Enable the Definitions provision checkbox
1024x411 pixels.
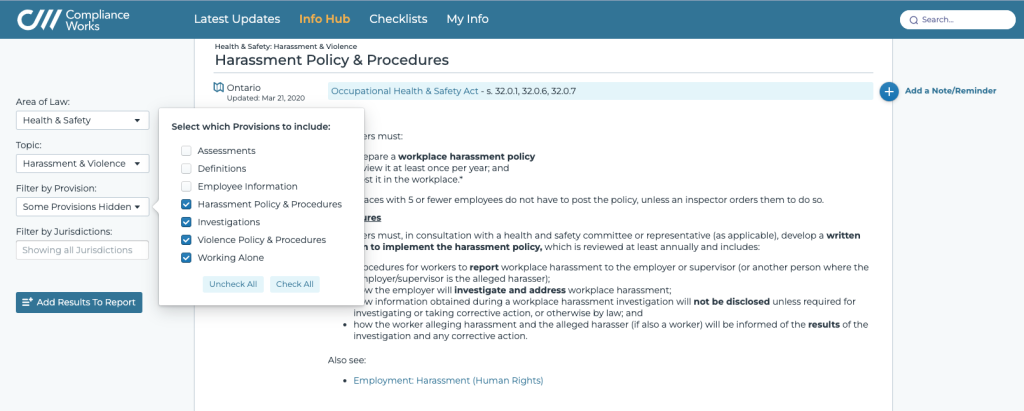coord(187,169)
